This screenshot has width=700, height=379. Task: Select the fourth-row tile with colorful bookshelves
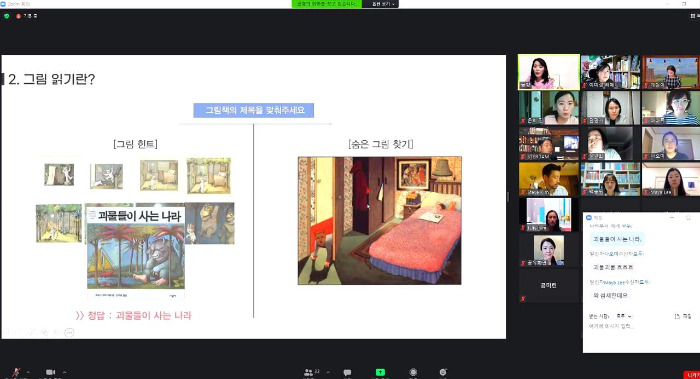(x=610, y=179)
